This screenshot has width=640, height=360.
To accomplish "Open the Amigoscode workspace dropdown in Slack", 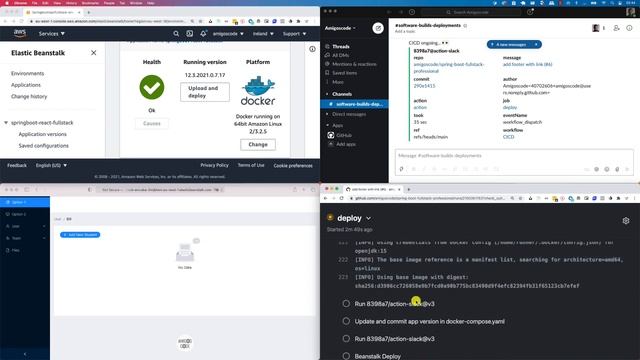I will tap(340, 28).
